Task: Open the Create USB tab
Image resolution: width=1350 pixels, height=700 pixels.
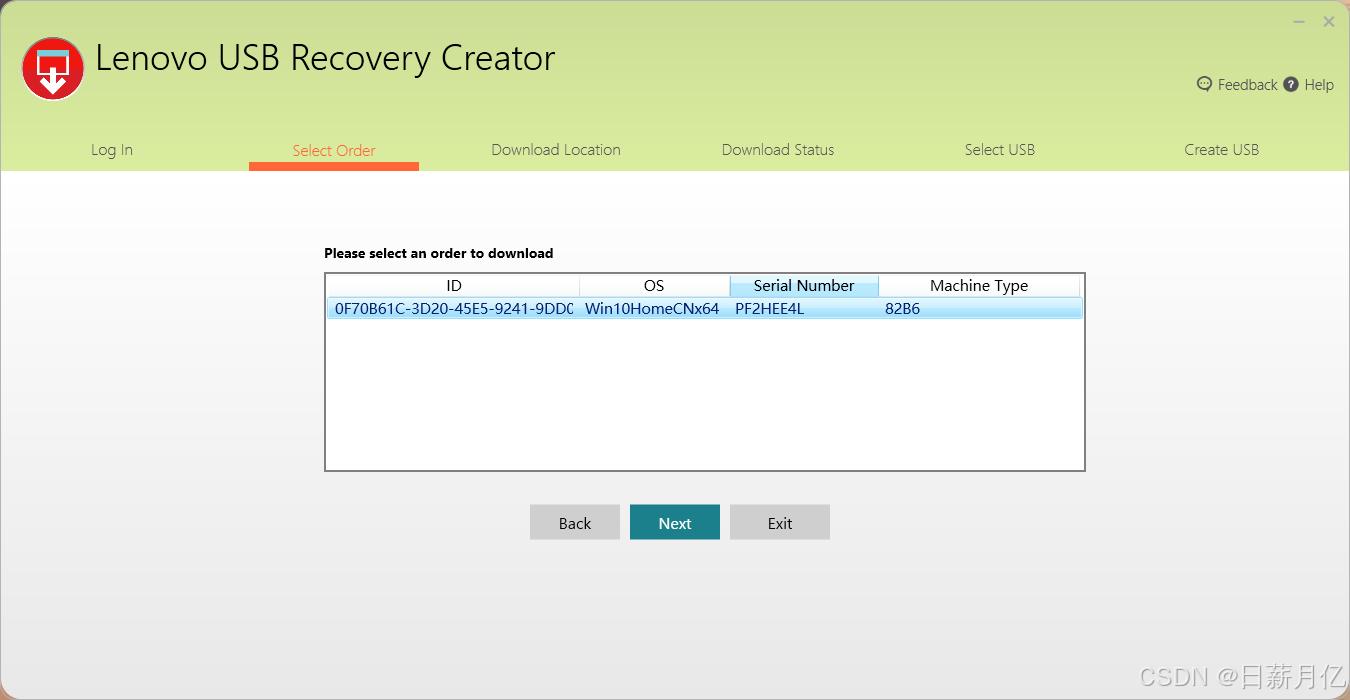Action: [1222, 150]
